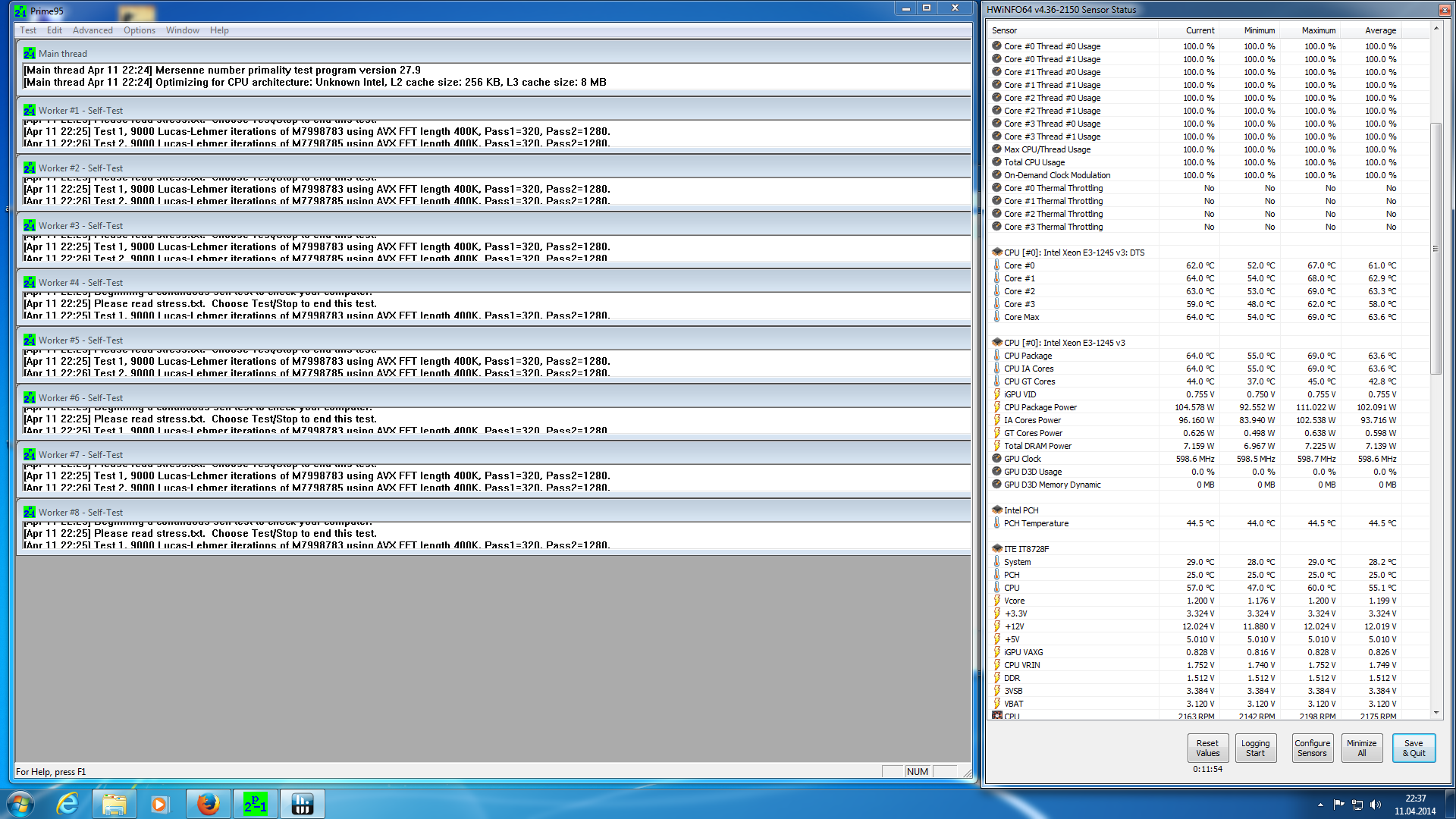Click the Windows Start orb
This screenshot has width=1456, height=819.
pos(20,804)
